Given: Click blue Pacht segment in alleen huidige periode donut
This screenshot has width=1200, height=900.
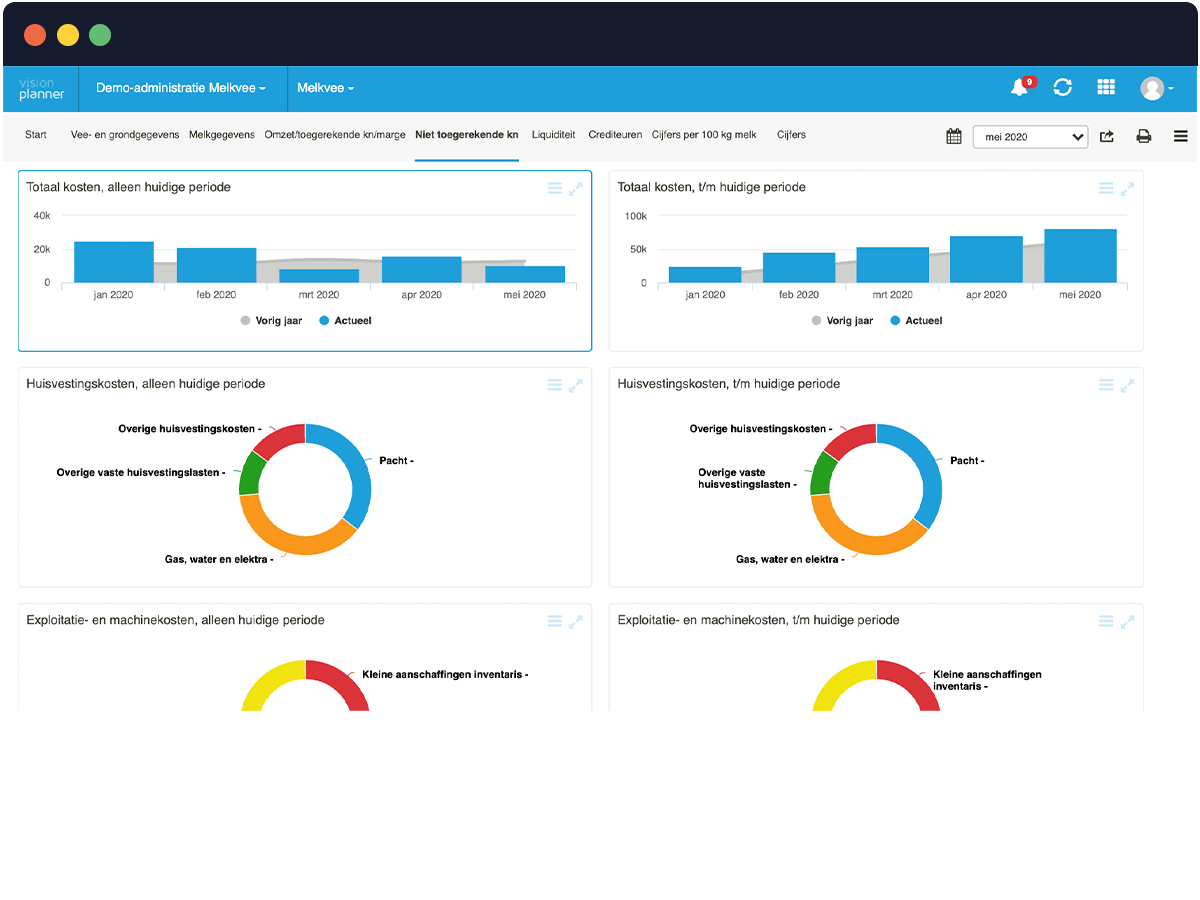Looking at the screenshot, I should coord(359,468).
